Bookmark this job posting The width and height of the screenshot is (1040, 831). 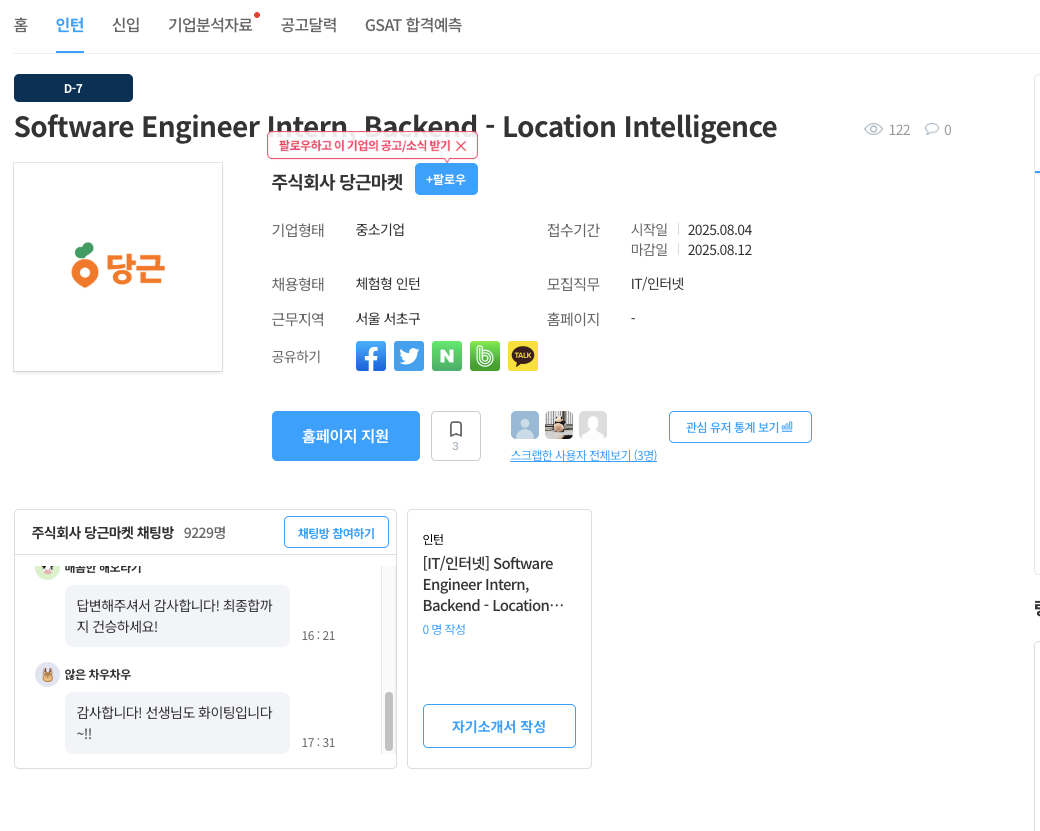[x=456, y=436]
